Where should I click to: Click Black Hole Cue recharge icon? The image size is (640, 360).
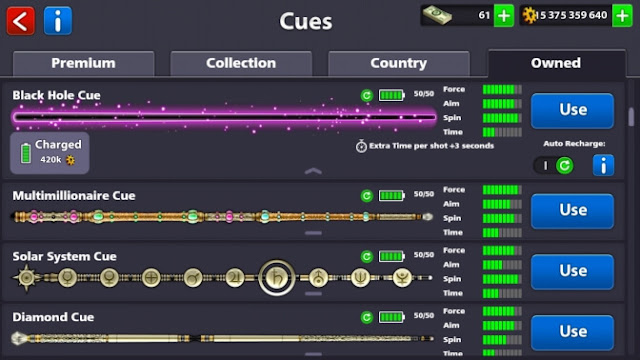[x=367, y=96]
